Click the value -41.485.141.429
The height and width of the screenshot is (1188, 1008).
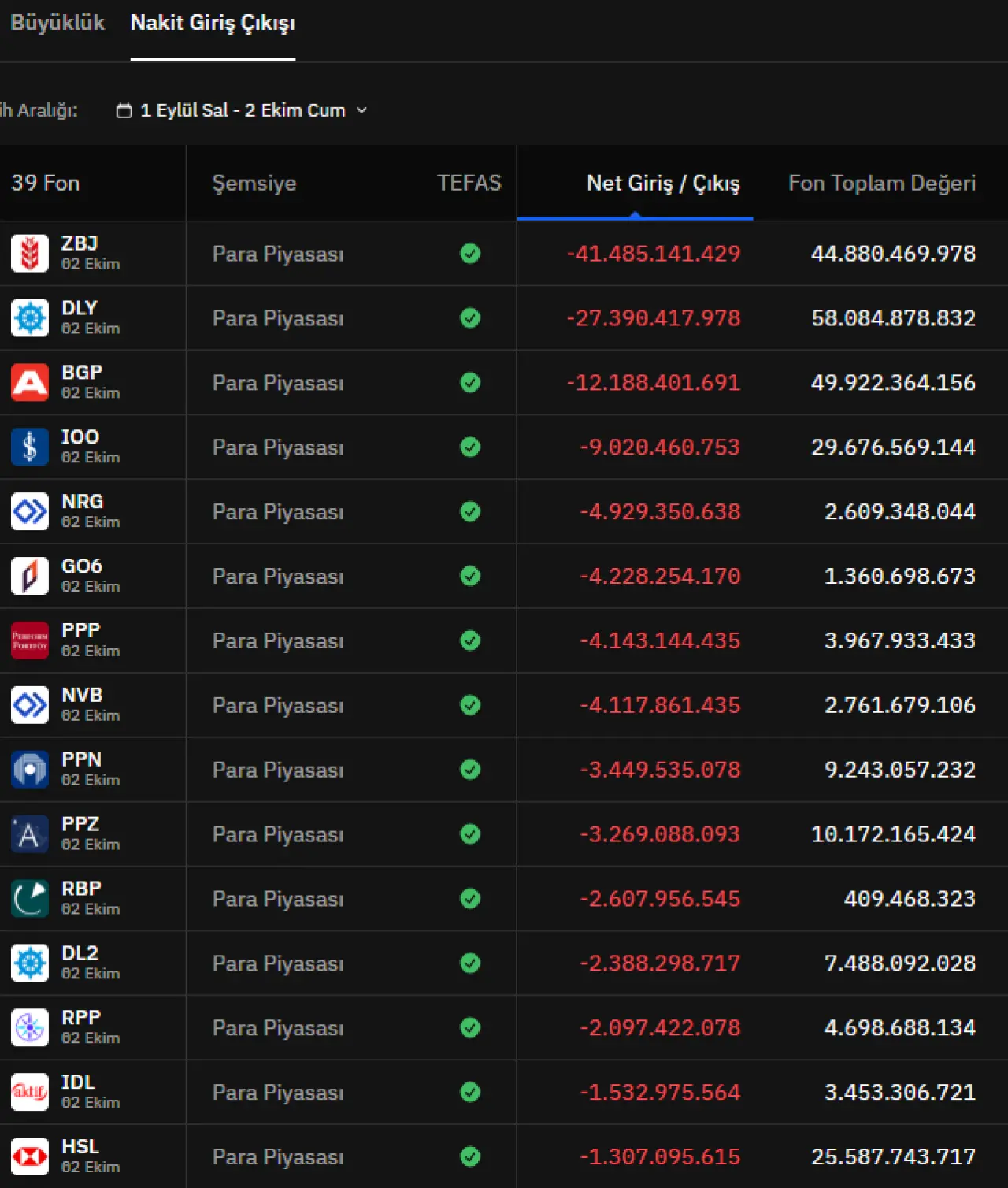point(654,254)
